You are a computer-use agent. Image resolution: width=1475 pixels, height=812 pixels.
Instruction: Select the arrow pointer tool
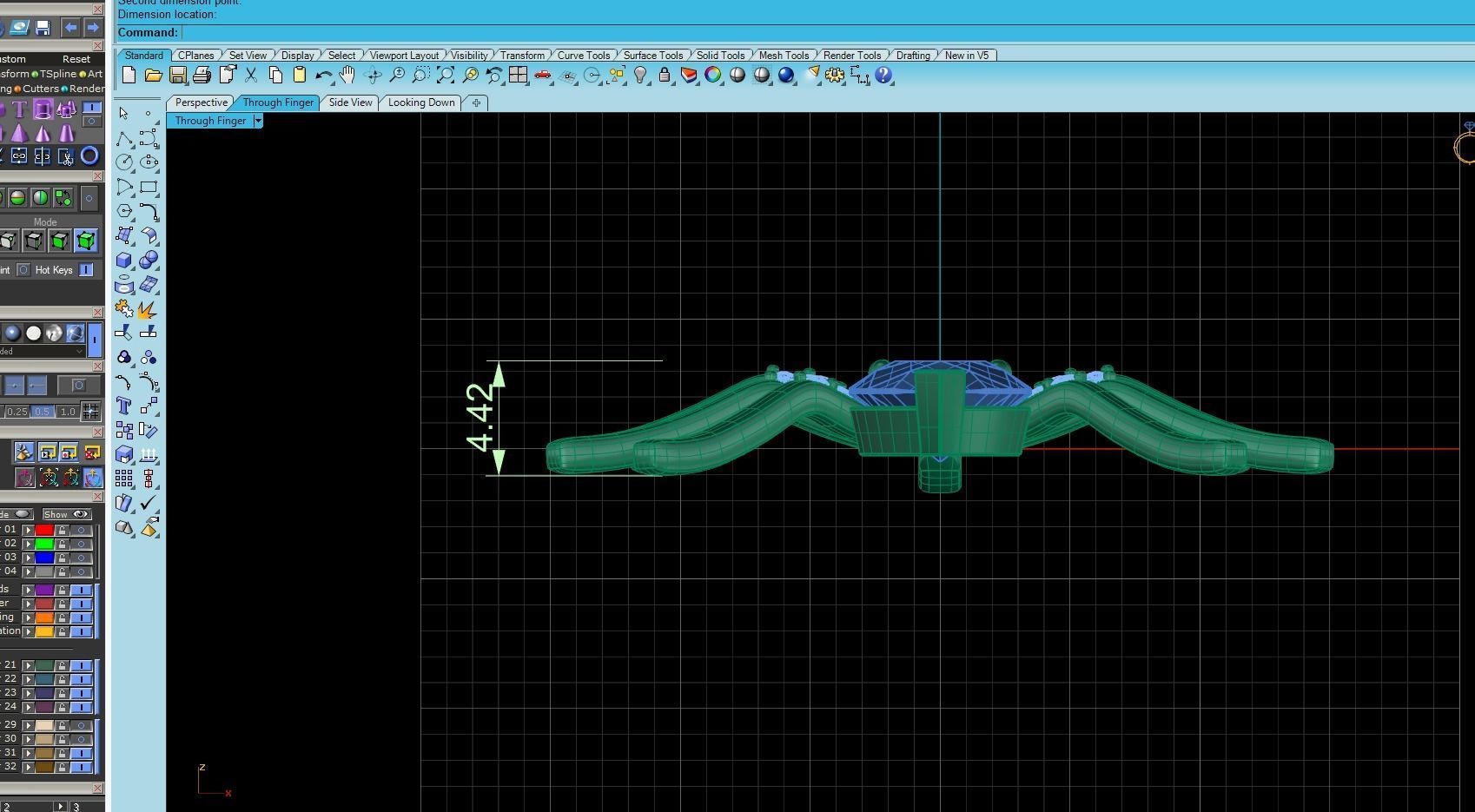point(124,114)
